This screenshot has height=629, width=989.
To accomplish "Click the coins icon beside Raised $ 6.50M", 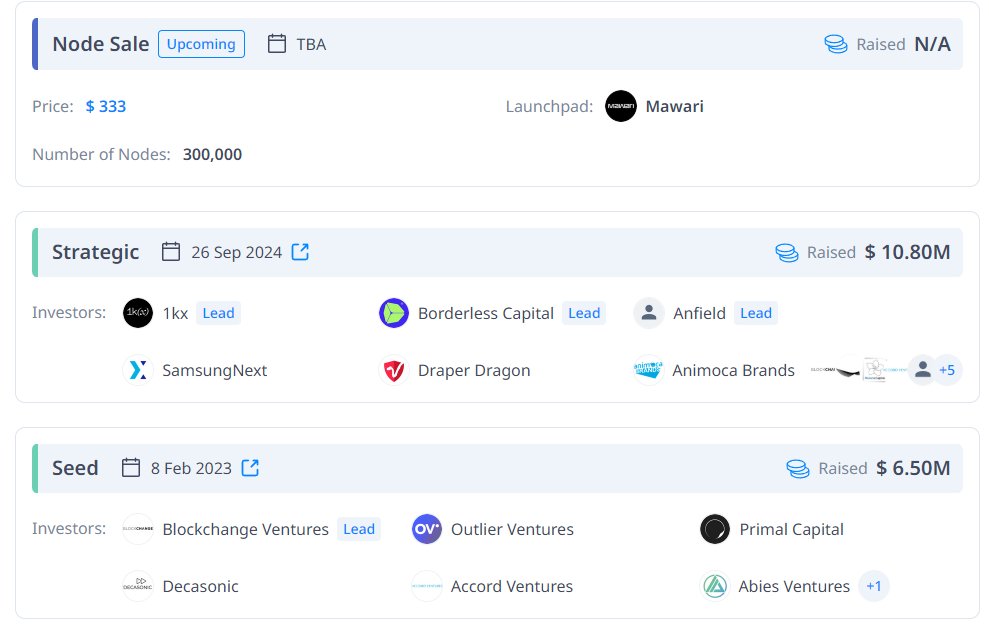I will tap(798, 468).
